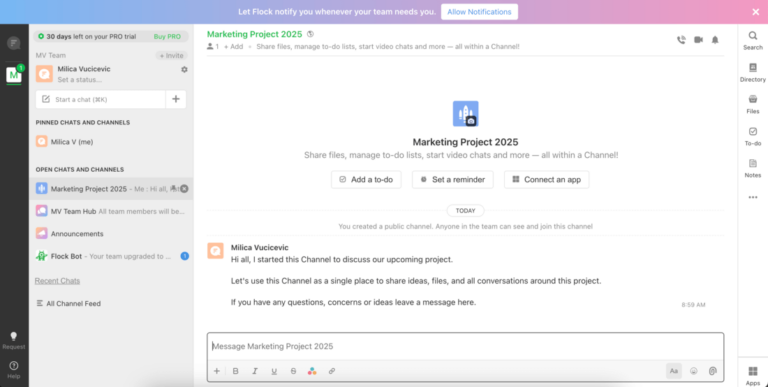This screenshot has width=768, height=387.
Task: Click the plus button to create new chat
Action: [x=176, y=99]
